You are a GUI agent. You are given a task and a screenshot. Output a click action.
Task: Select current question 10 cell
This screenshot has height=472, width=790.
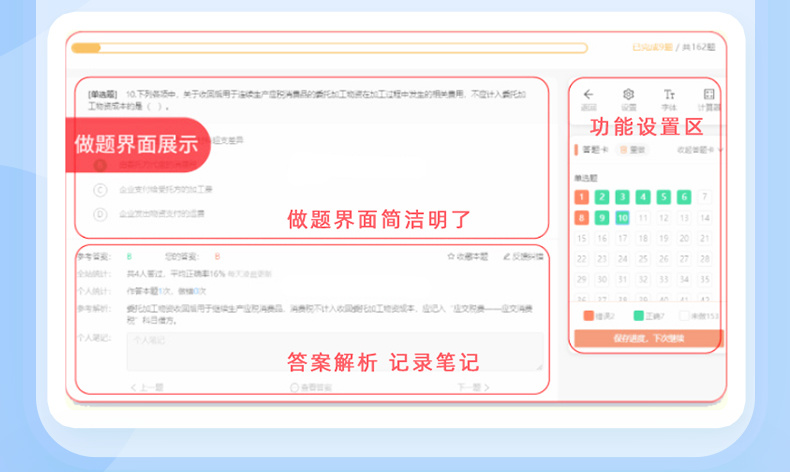pyautogui.click(x=622, y=218)
